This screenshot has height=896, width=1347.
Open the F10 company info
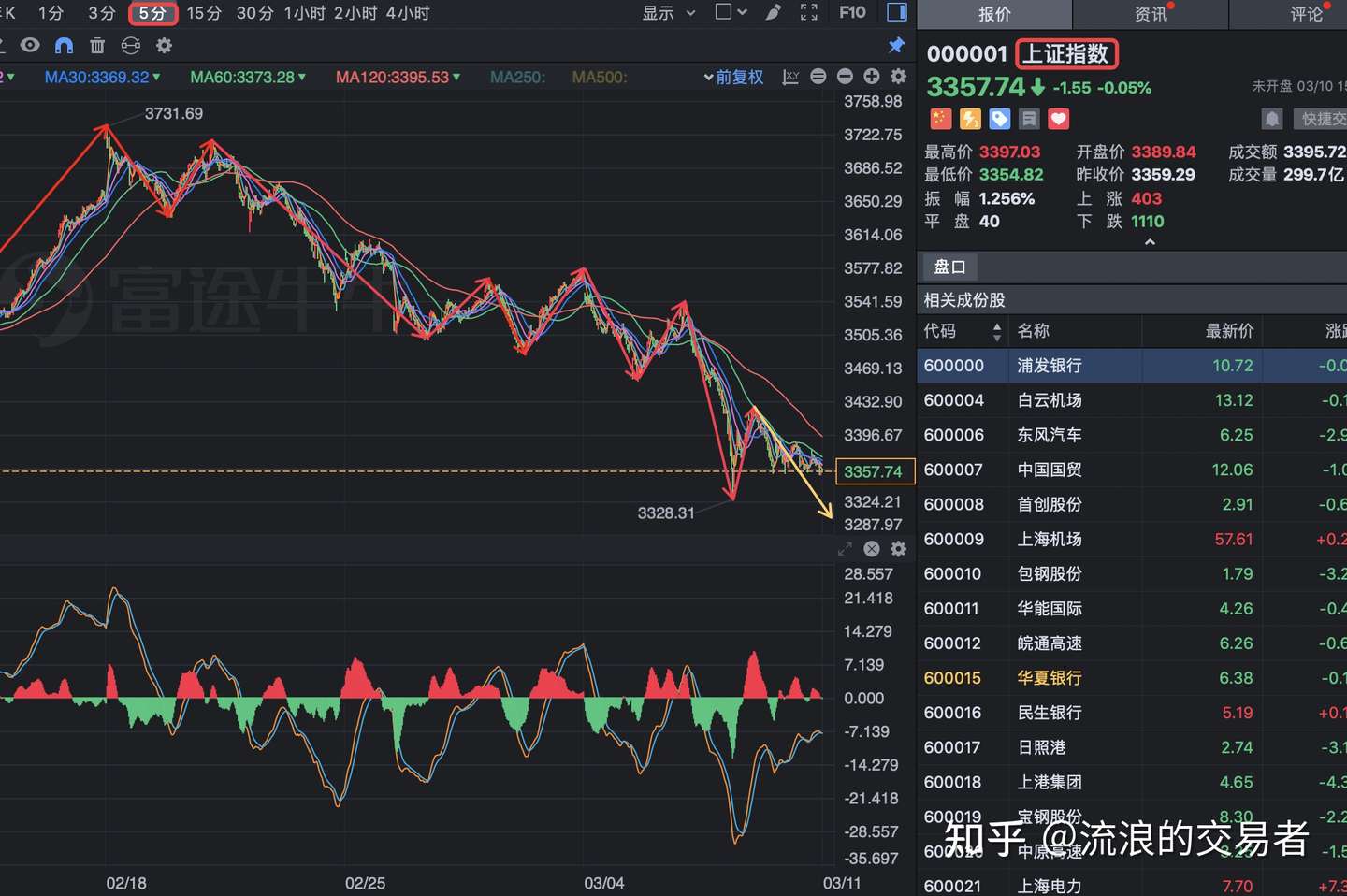click(852, 12)
